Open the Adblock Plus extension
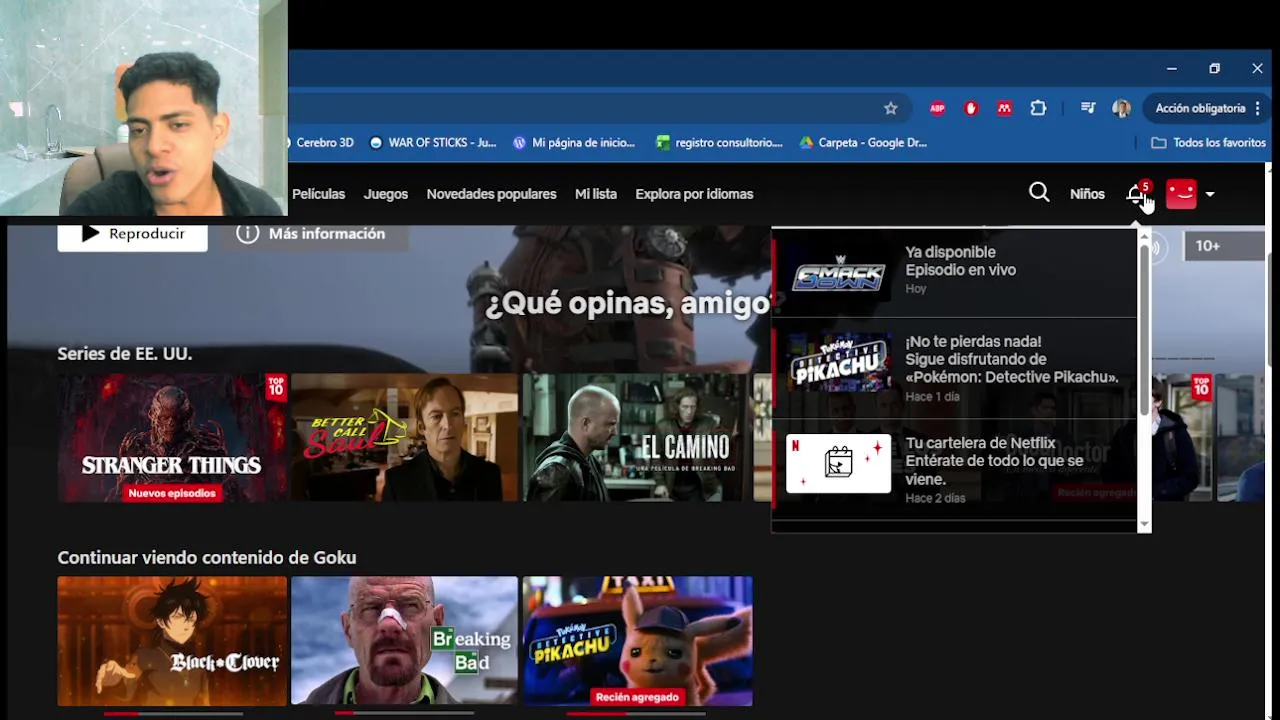Viewport: 1280px width, 720px height. coord(937,108)
